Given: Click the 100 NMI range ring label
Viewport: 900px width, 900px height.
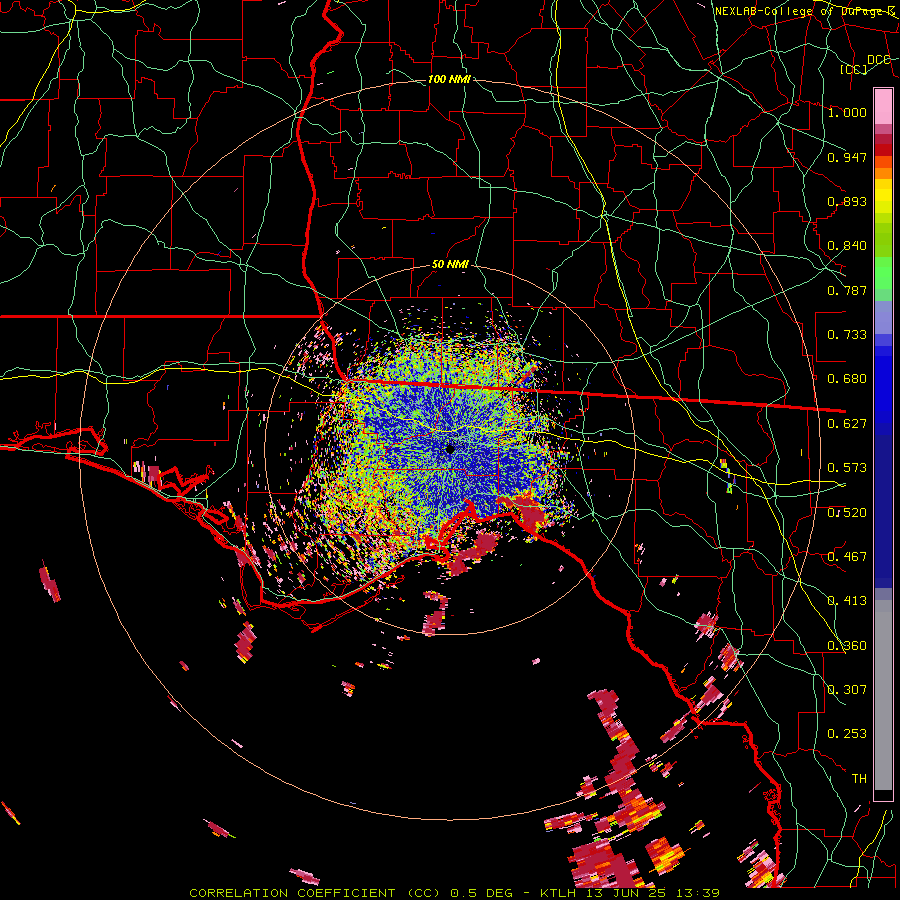Looking at the screenshot, I should 449,79.
